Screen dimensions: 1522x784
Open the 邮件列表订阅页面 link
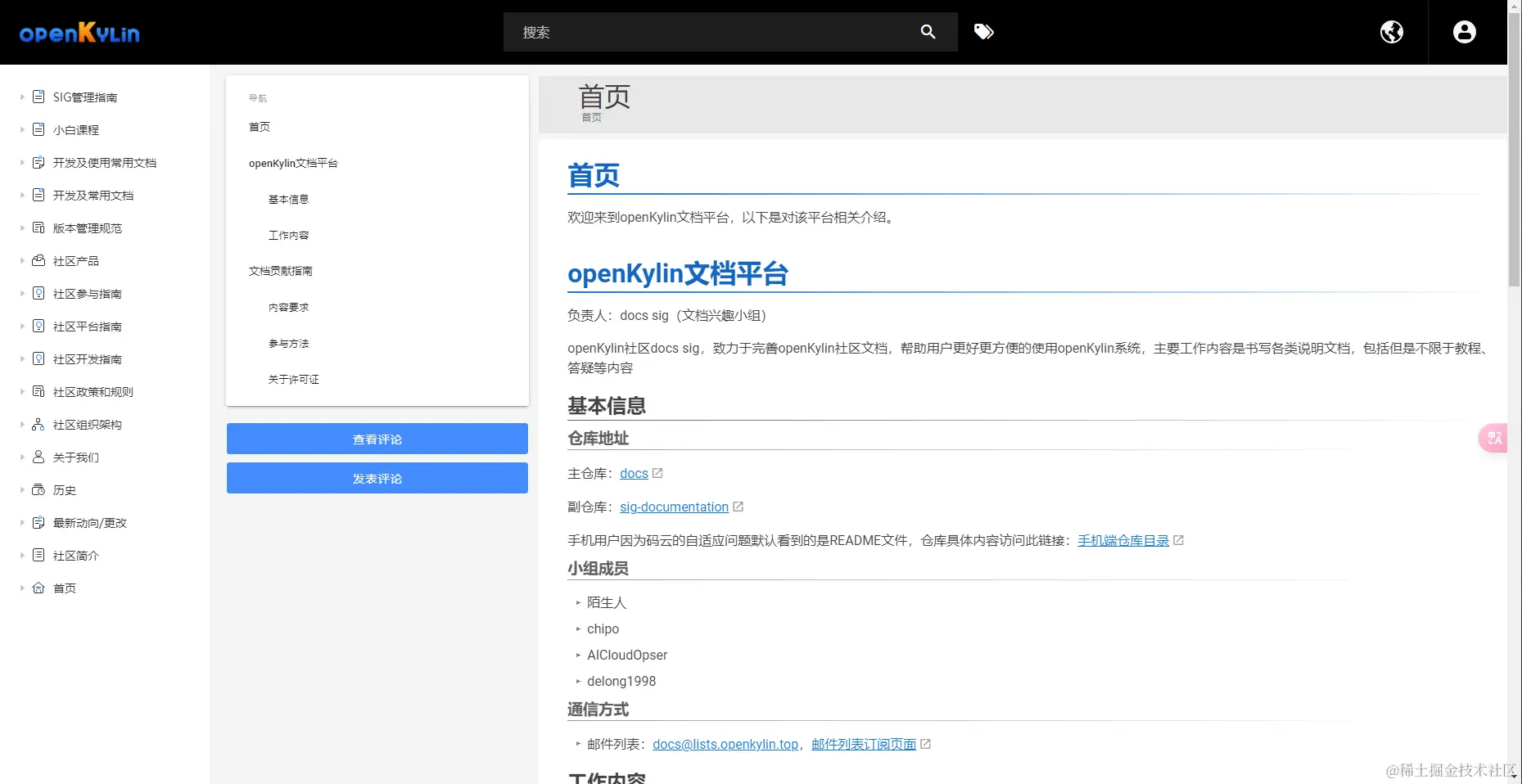(864, 744)
